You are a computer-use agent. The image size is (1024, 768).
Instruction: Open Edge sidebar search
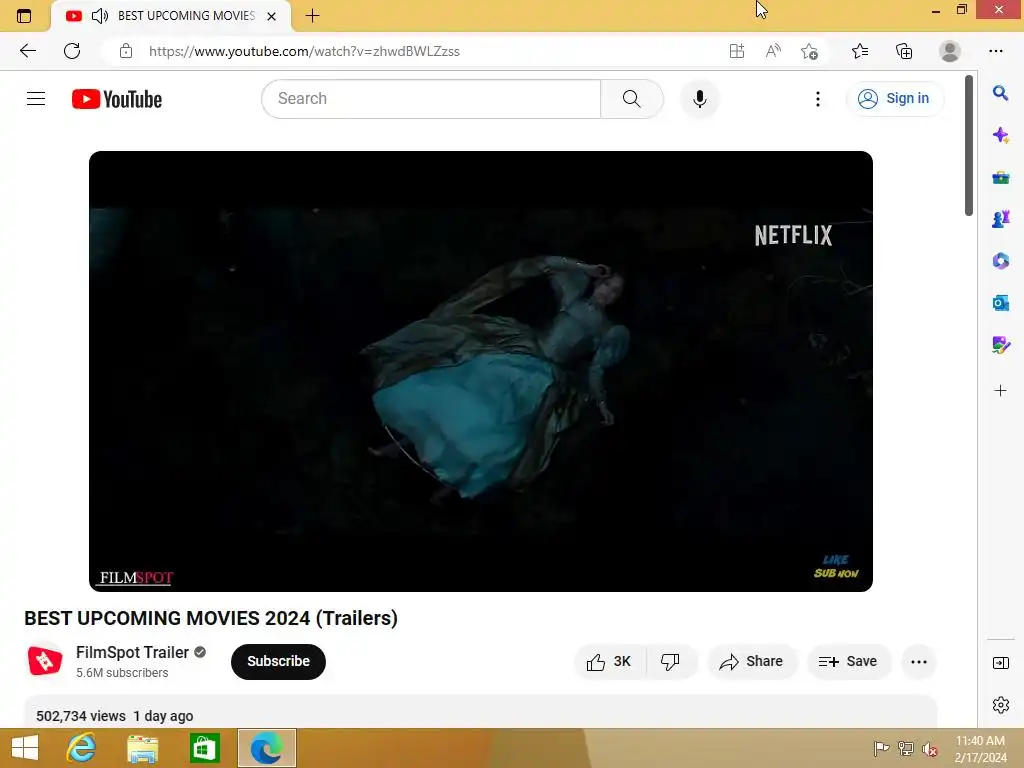point(1000,93)
